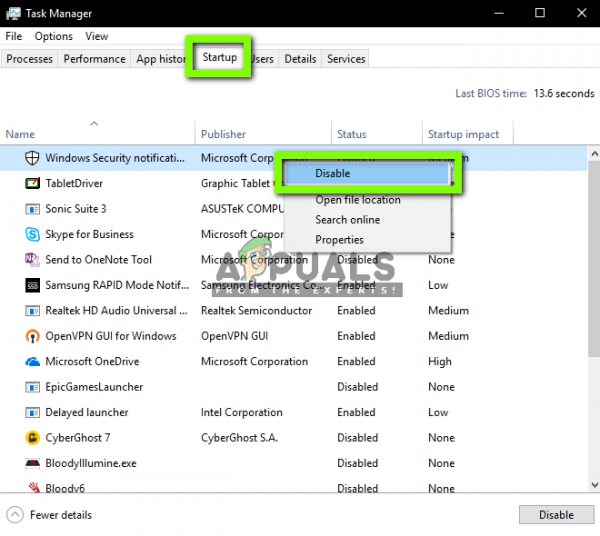Click the Microsoft OneDrive cloud icon
The image size is (600, 536).
point(32,361)
